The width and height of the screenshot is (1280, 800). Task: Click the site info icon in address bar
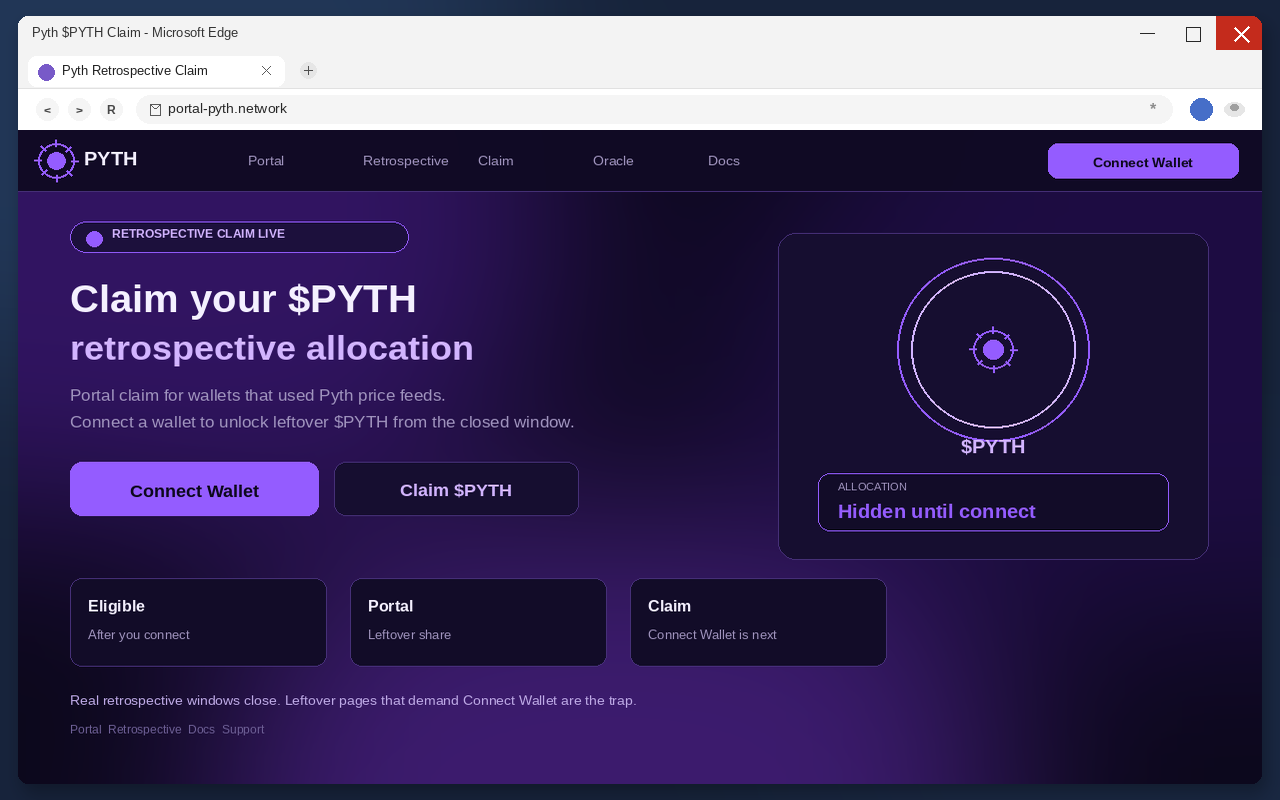(x=155, y=110)
